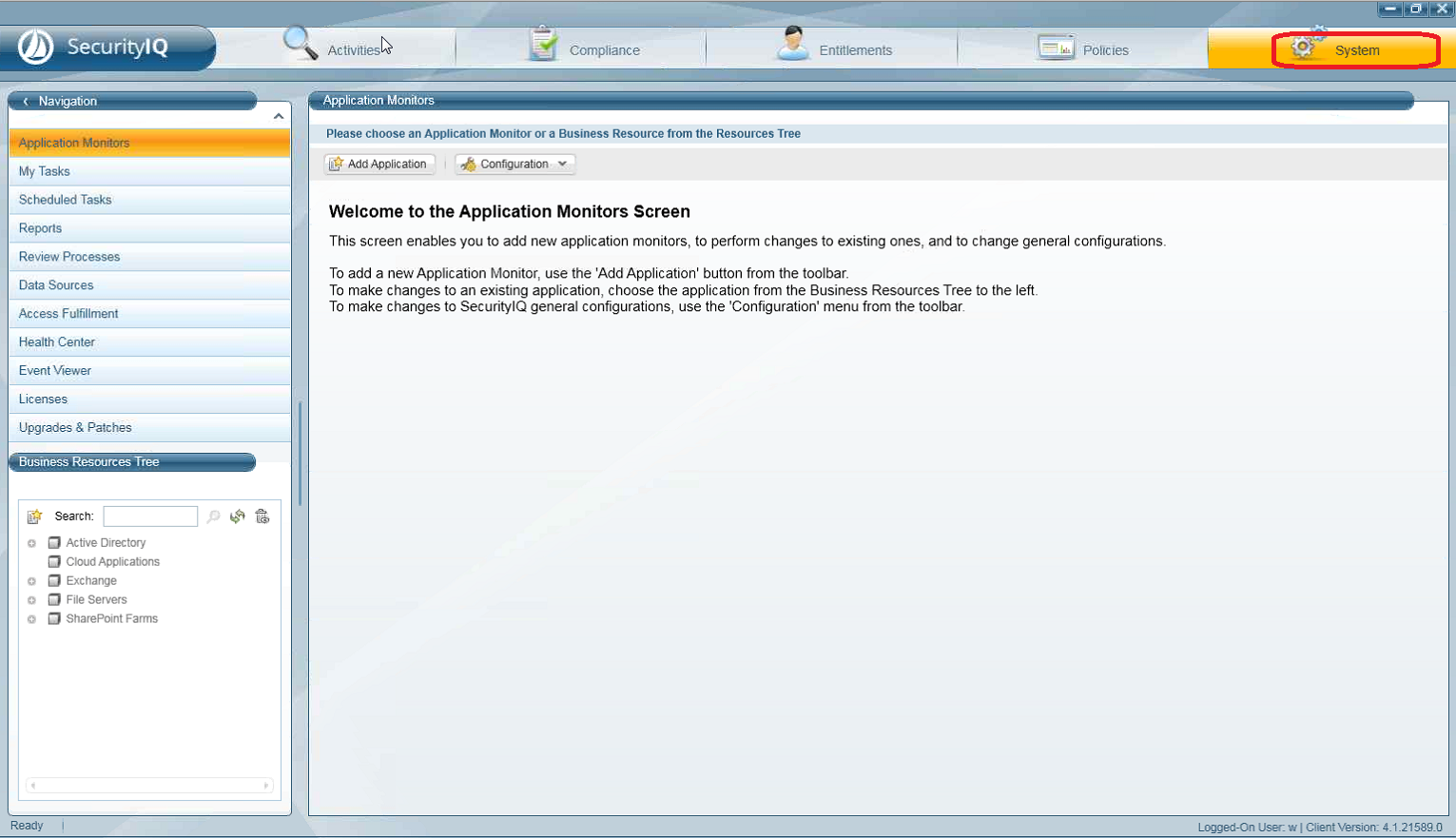The image size is (1456, 838).
Task: Click the resources tree horizontal scrollbar track
Action: 149,786
